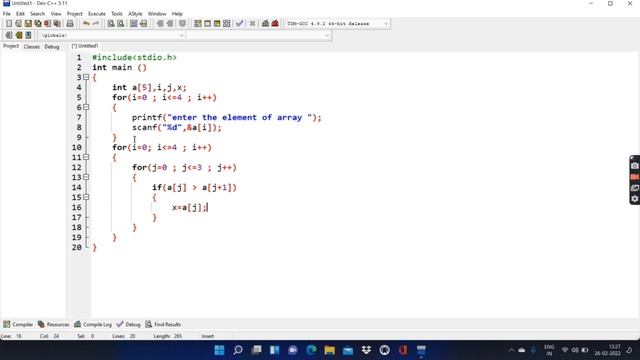The width and height of the screenshot is (640, 360).
Task: Open the taskbar clock showing 26-02-2022
Action: (x=607, y=350)
